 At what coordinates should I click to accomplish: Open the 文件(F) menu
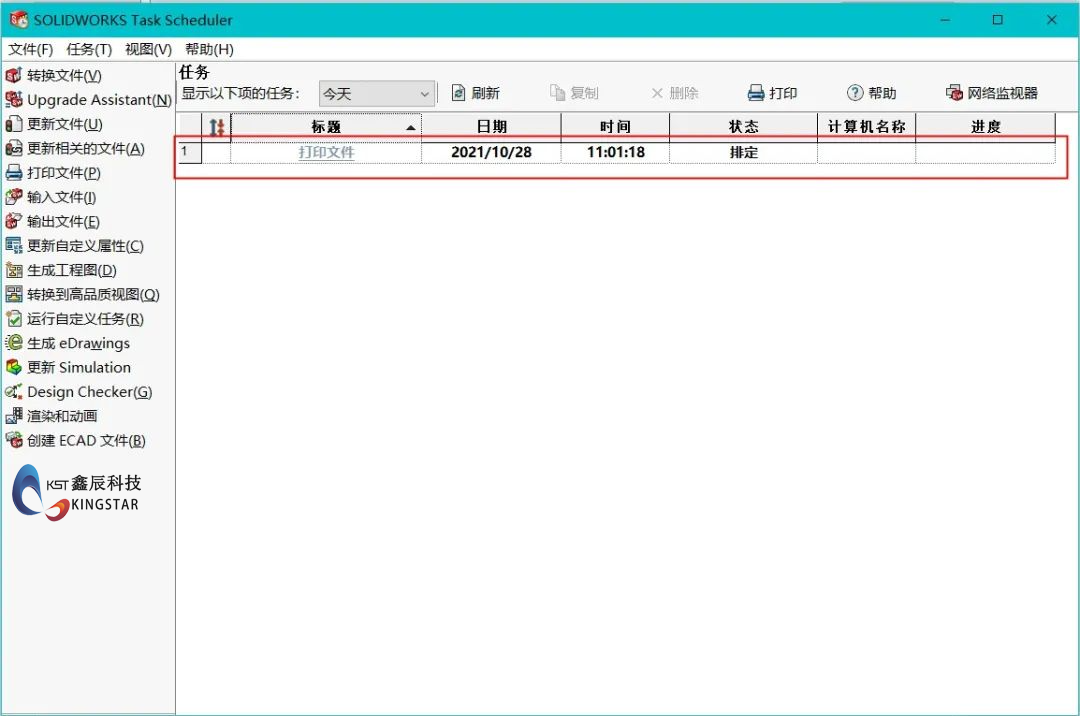point(31,49)
